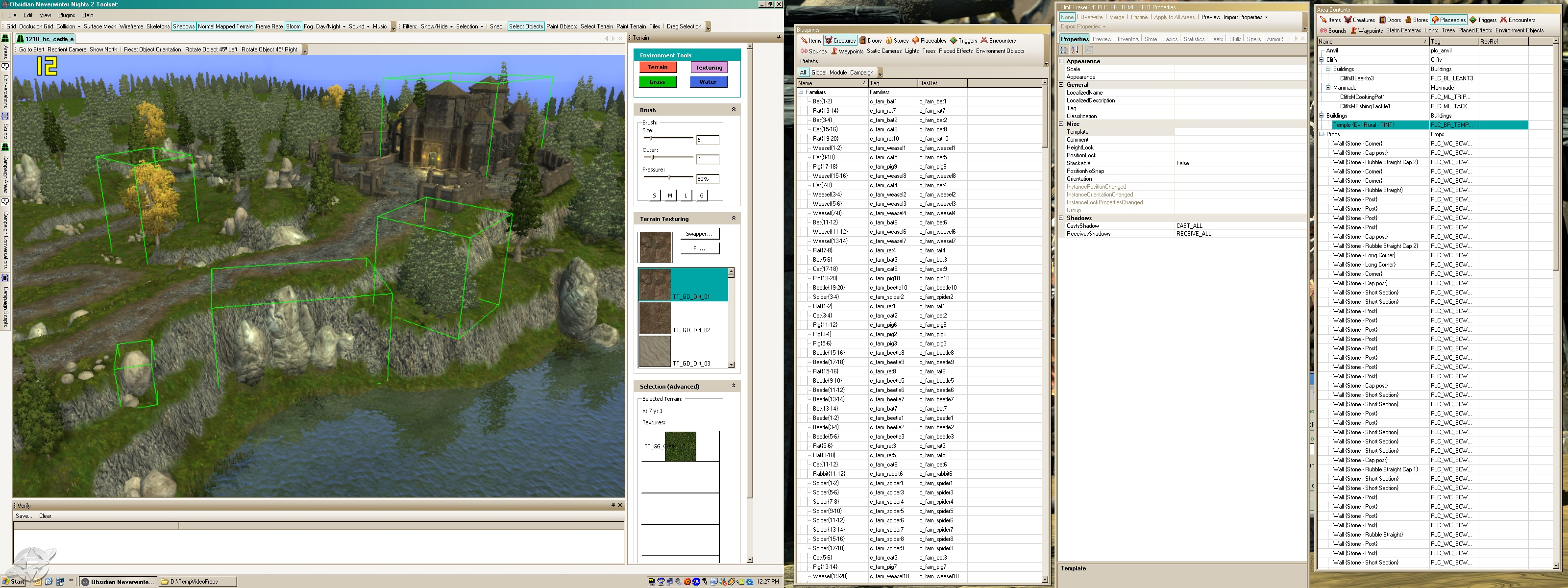1568x588 pixels.
Task: Click the Water environment tool button
Action: 709,81
